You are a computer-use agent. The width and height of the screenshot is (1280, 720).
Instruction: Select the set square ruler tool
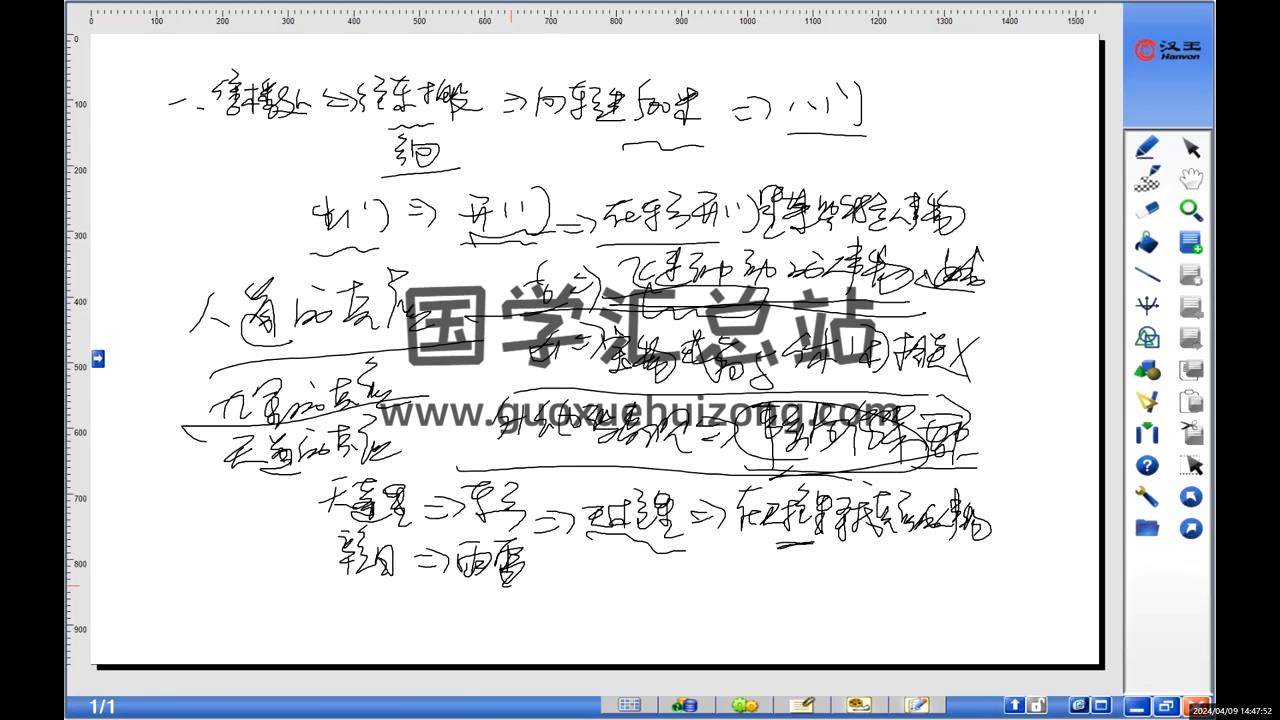pos(1147,402)
